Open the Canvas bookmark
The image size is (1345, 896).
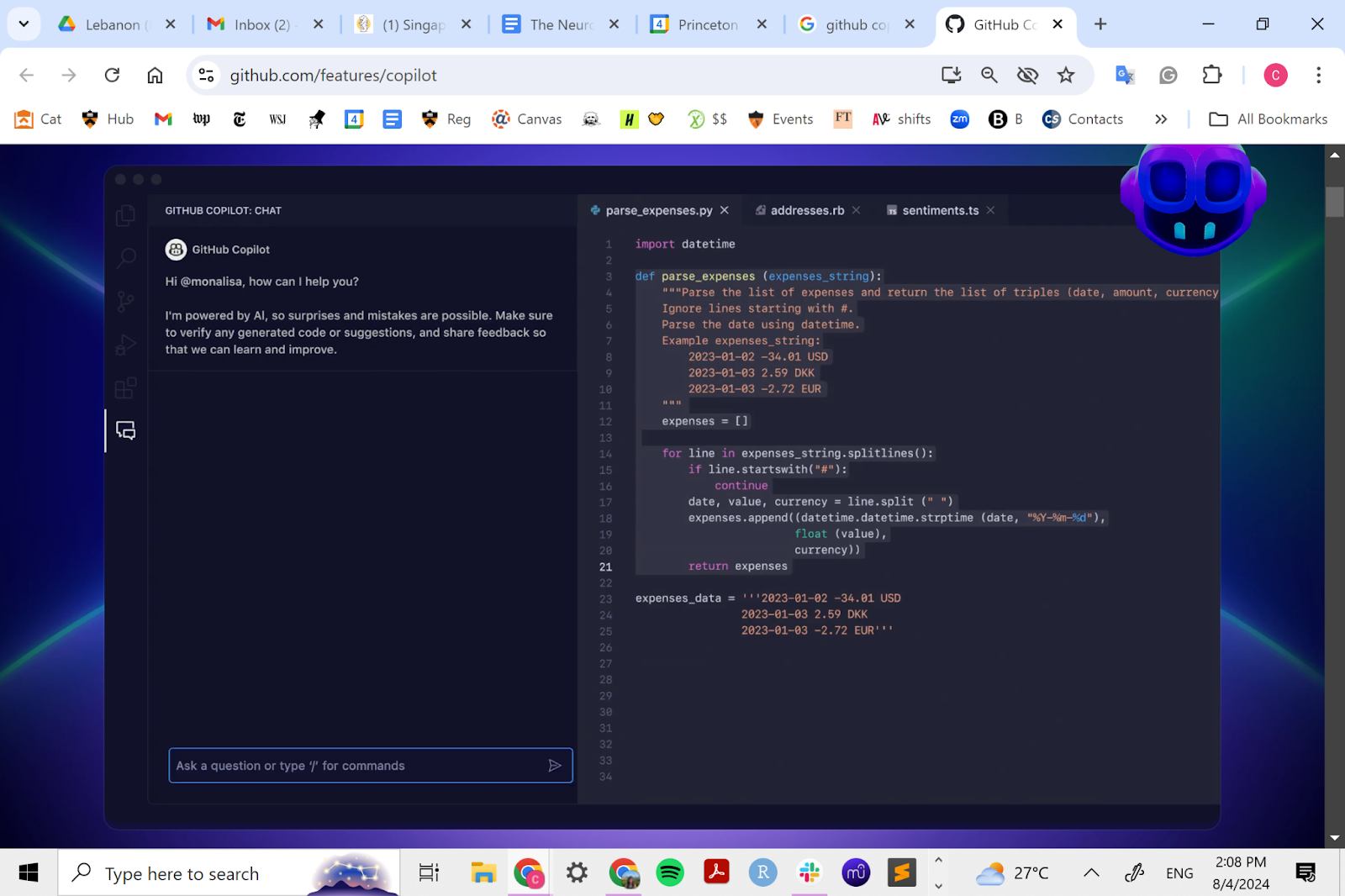pyautogui.click(x=527, y=119)
